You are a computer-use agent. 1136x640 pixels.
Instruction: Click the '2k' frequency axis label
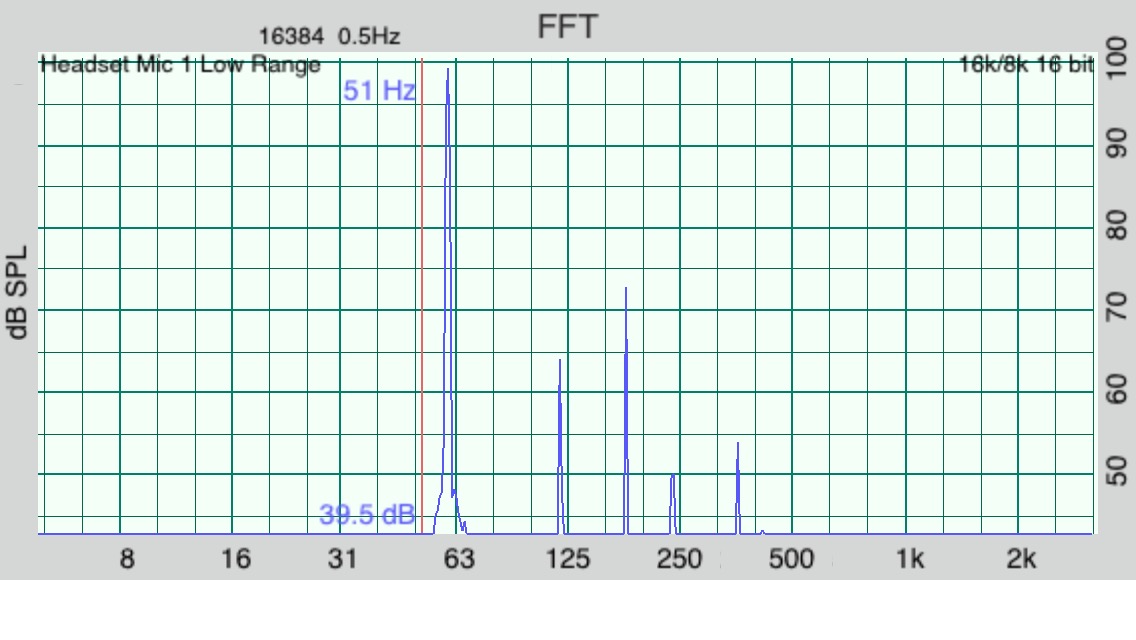pos(1021,559)
